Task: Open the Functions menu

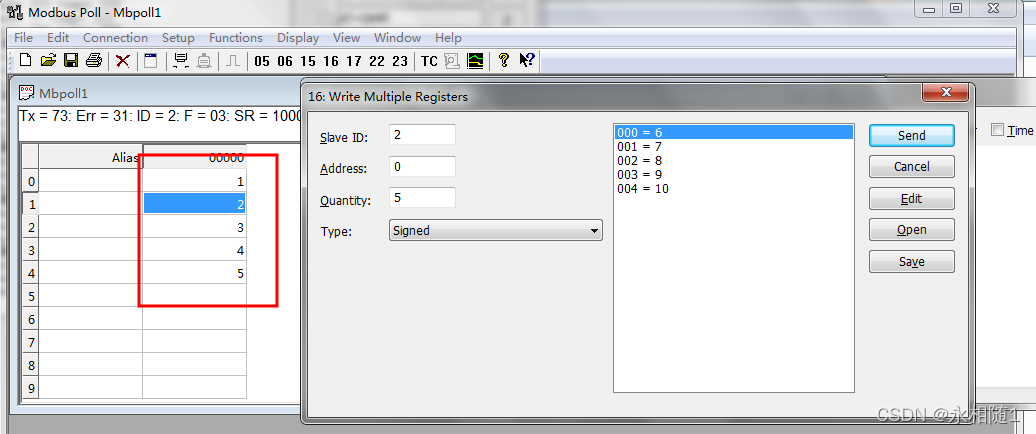Action: [236, 38]
